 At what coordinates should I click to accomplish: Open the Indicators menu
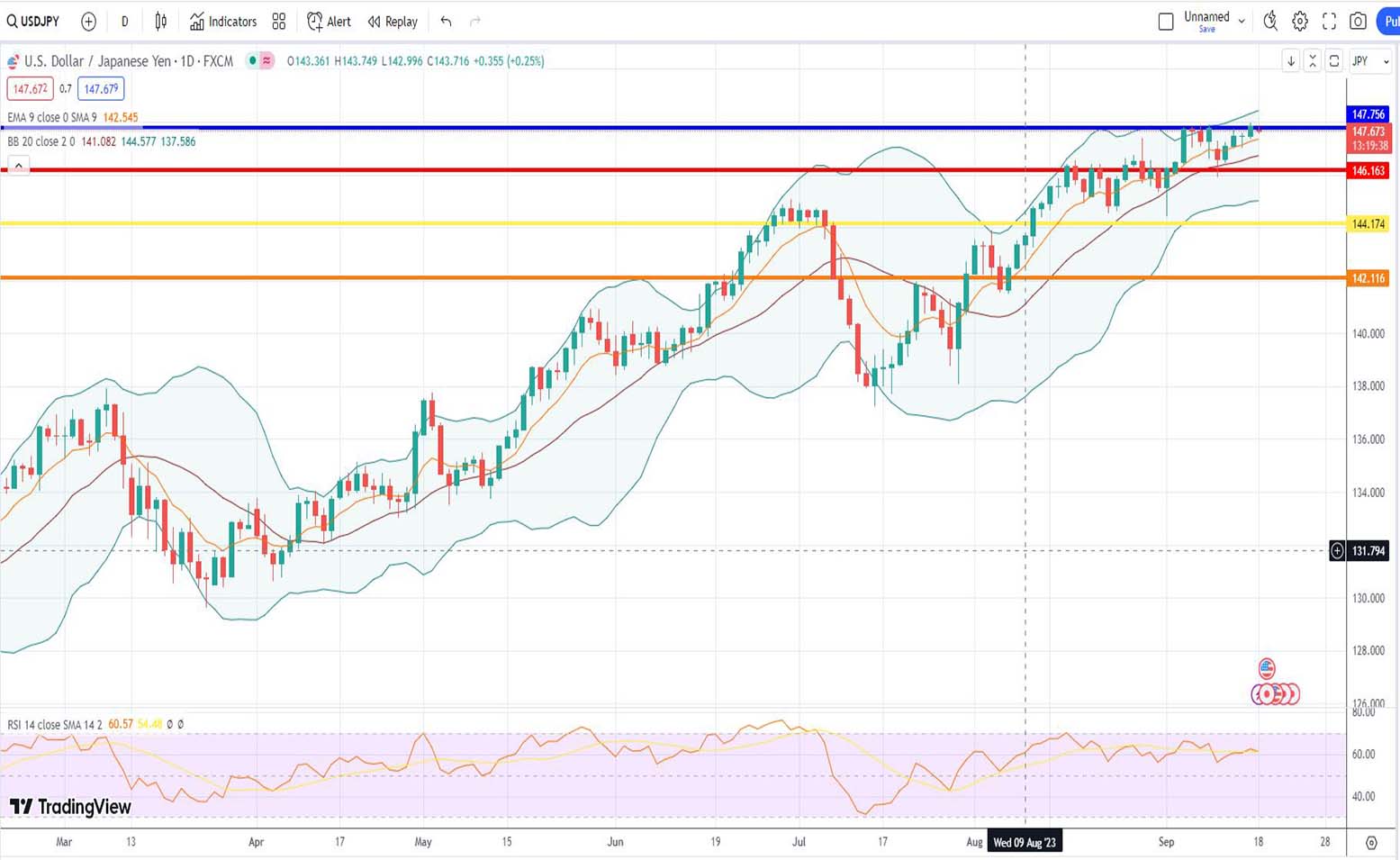pos(223,22)
